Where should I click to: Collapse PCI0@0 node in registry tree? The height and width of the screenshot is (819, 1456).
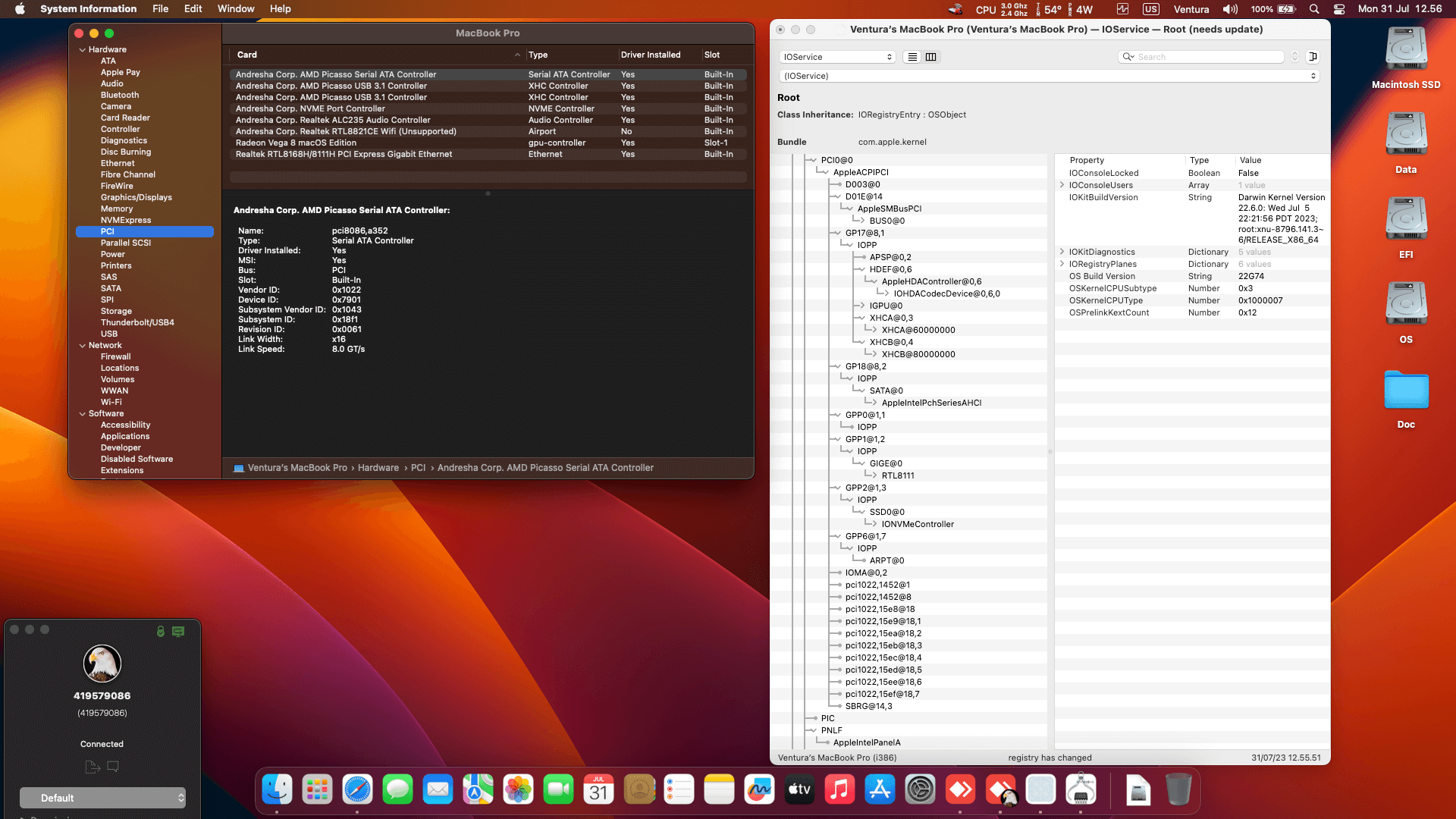click(813, 160)
